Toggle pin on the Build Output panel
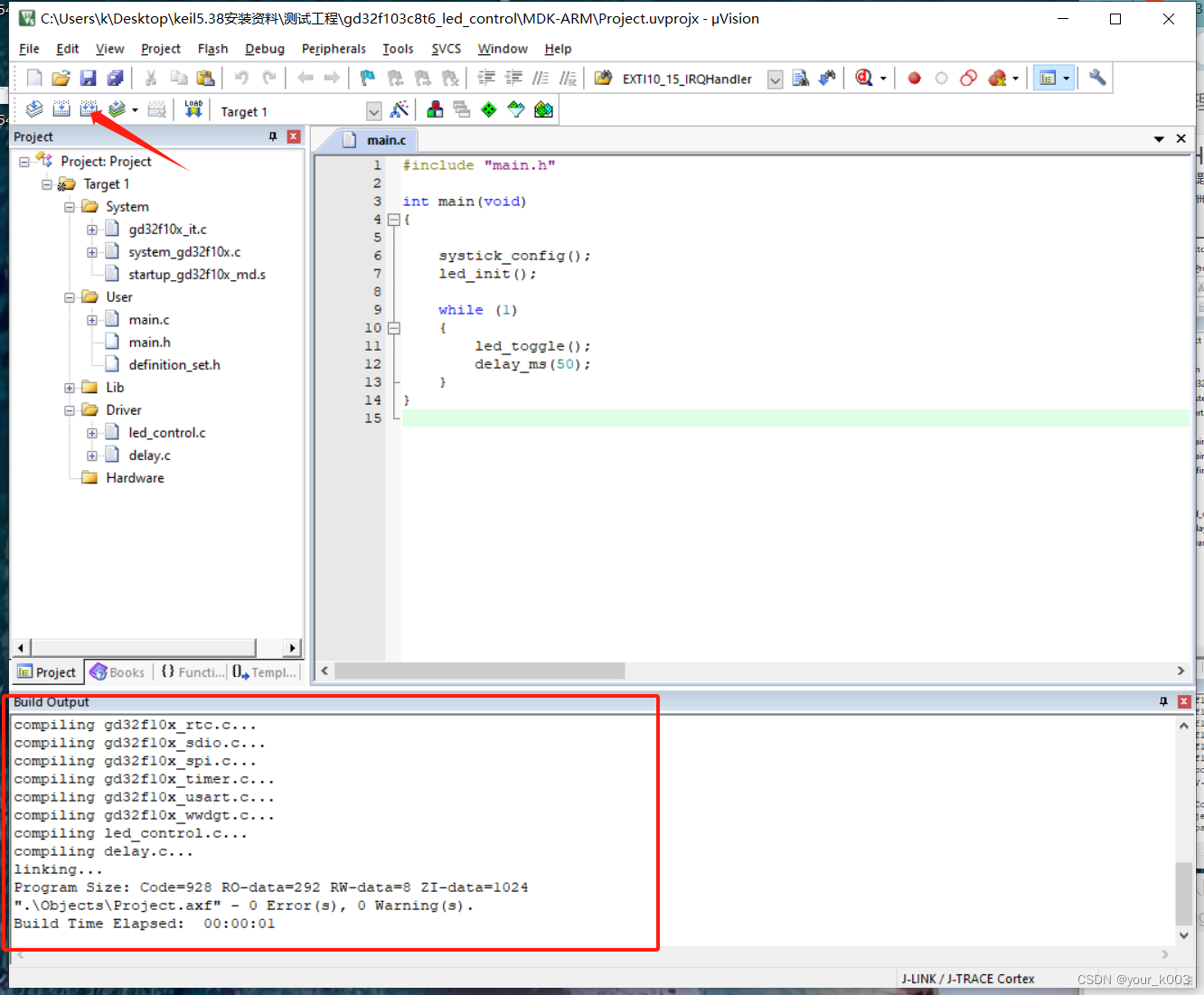The height and width of the screenshot is (995, 1204). pyautogui.click(x=1163, y=702)
